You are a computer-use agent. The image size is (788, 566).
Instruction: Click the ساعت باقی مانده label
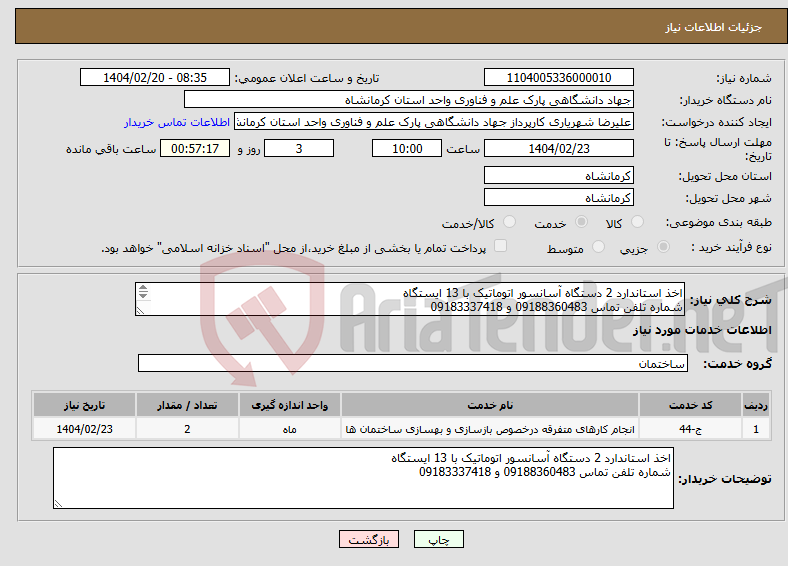(111, 149)
